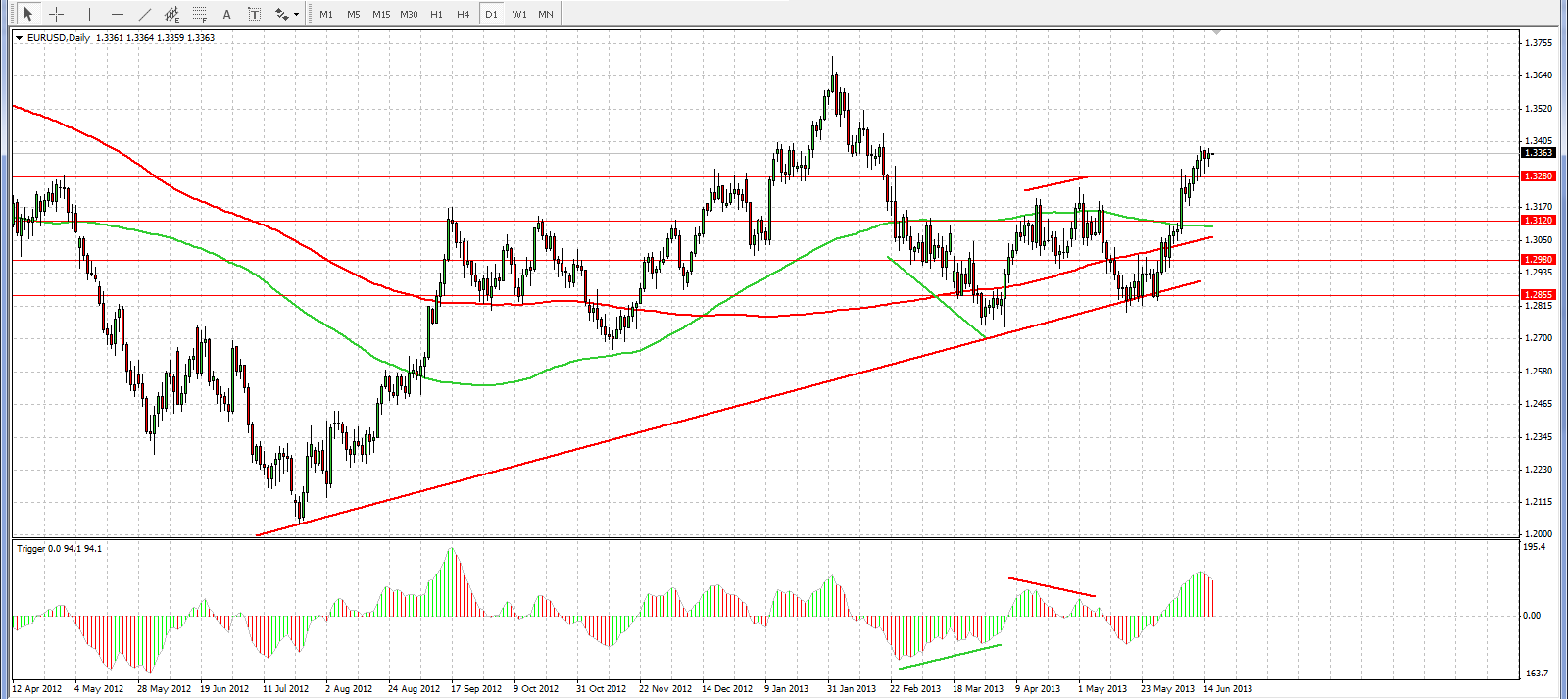The height and width of the screenshot is (699, 1568).
Task: Toggle the D1 daily timeframe
Action: 491,14
